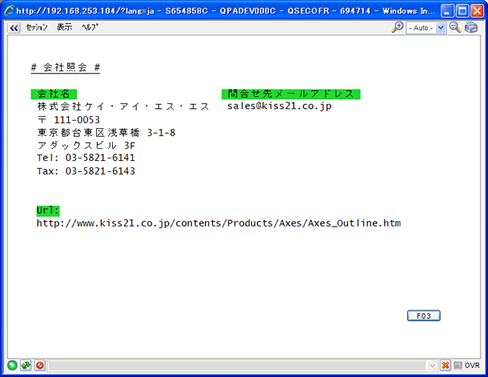Click the keyboard icon next to OVR
The image size is (488, 377).
tap(458, 365)
